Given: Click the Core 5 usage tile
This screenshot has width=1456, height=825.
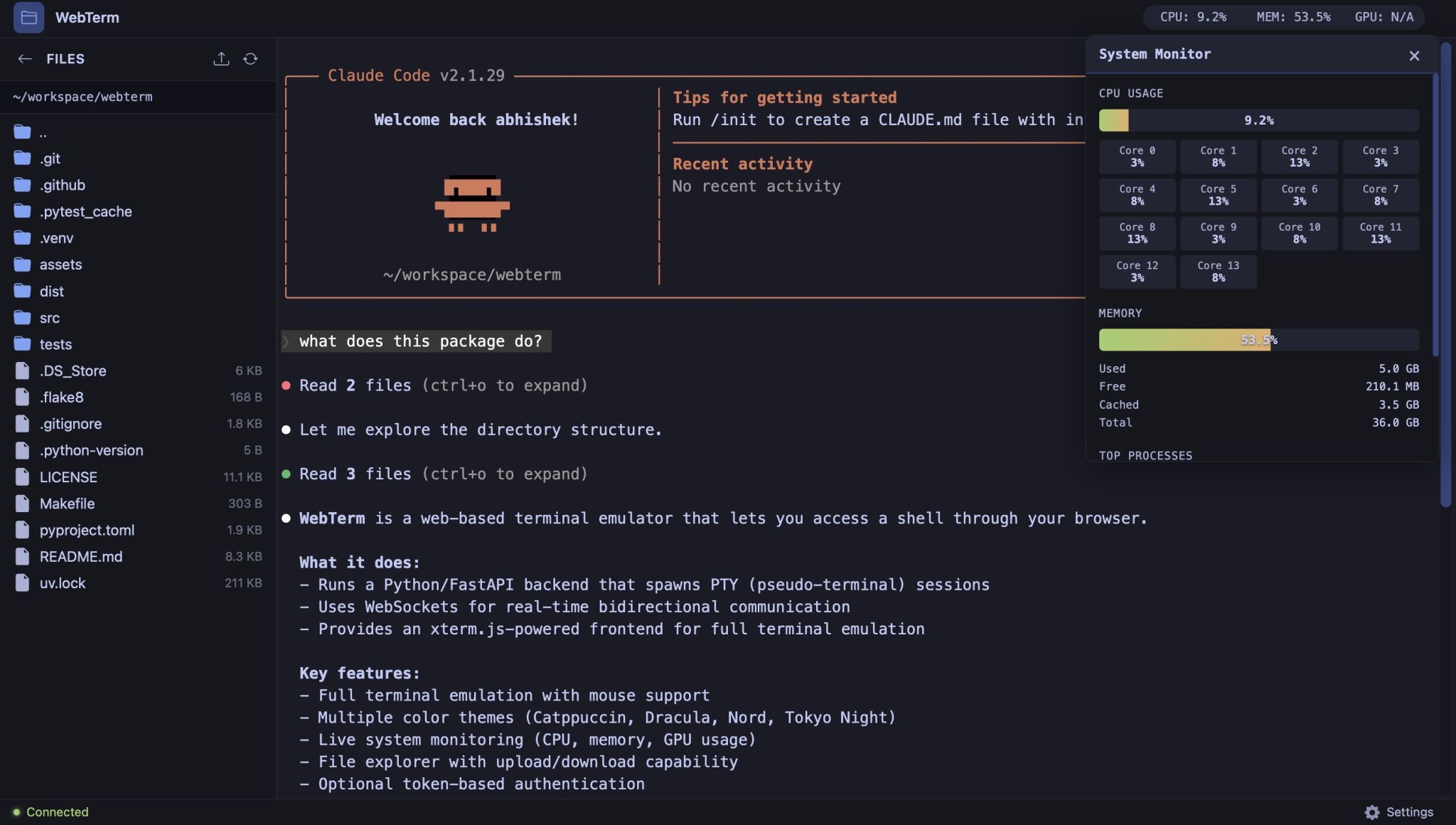Looking at the screenshot, I should pos(1218,195).
